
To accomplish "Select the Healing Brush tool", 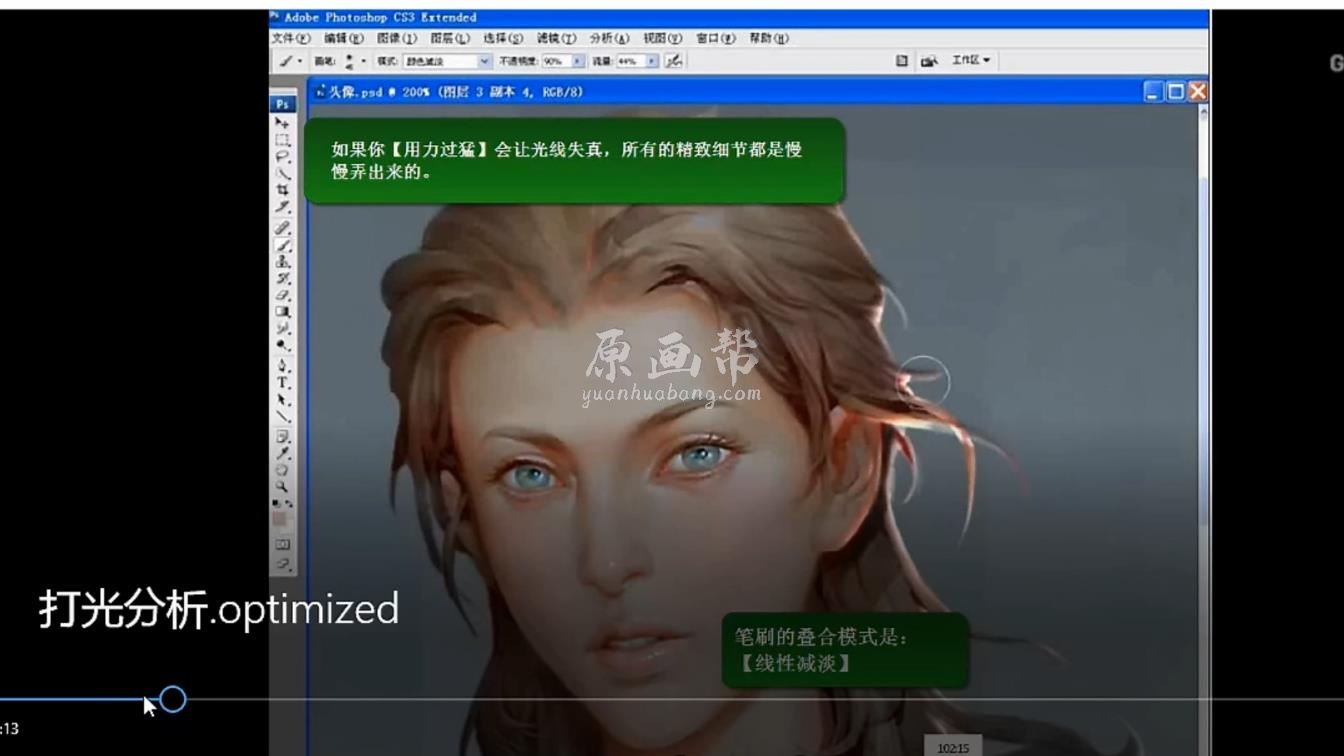I will point(283,229).
